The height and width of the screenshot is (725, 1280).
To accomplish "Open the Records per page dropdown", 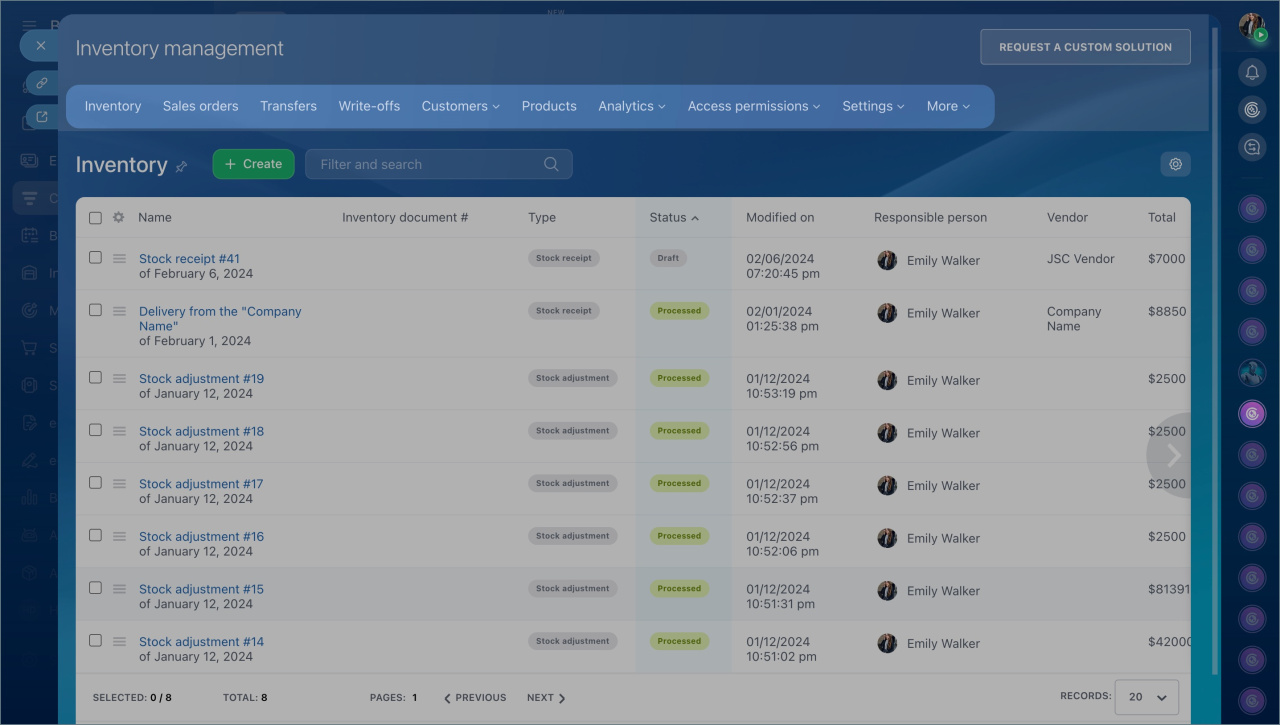I will point(1147,697).
